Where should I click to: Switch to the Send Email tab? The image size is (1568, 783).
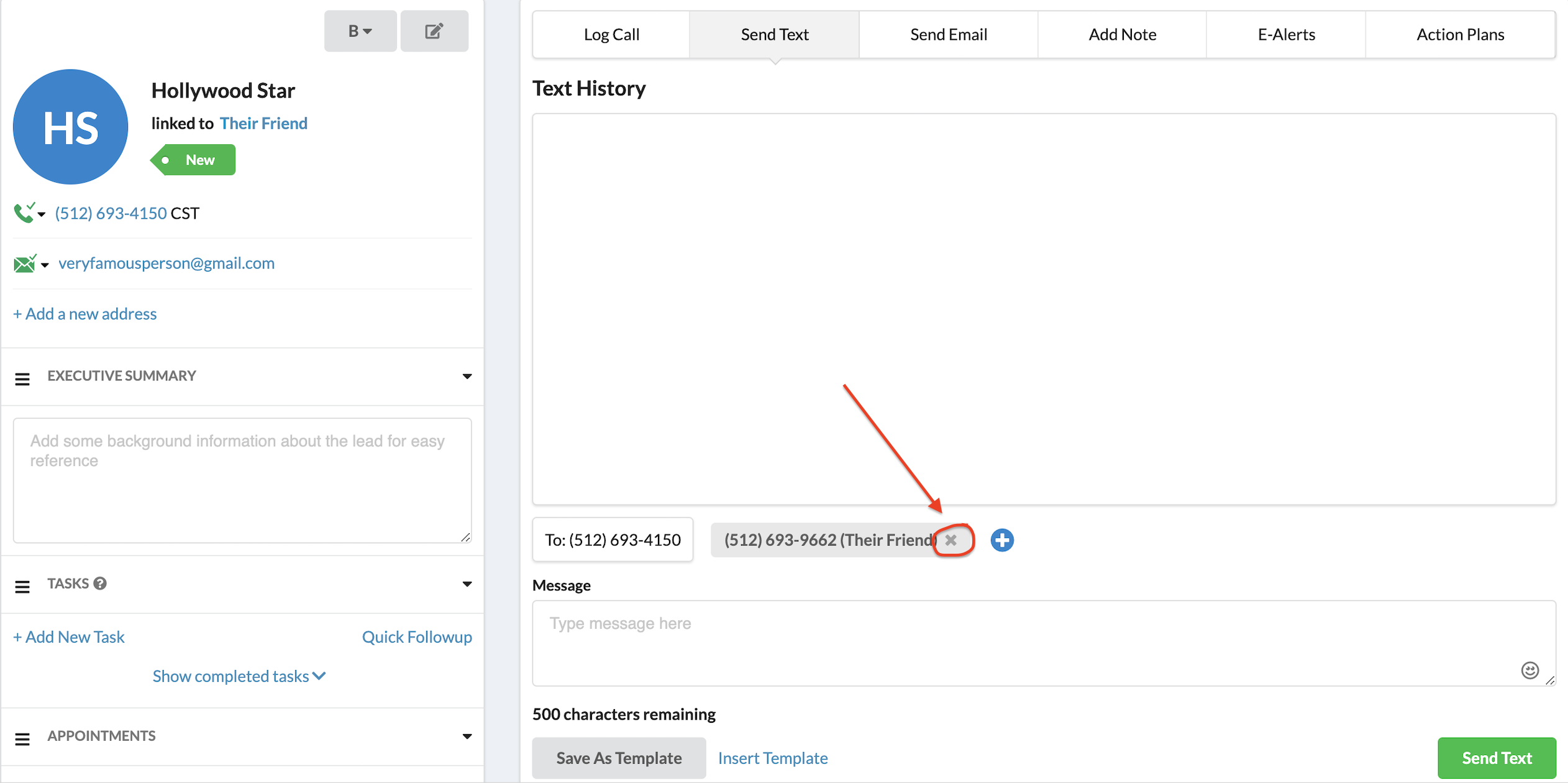tap(948, 35)
